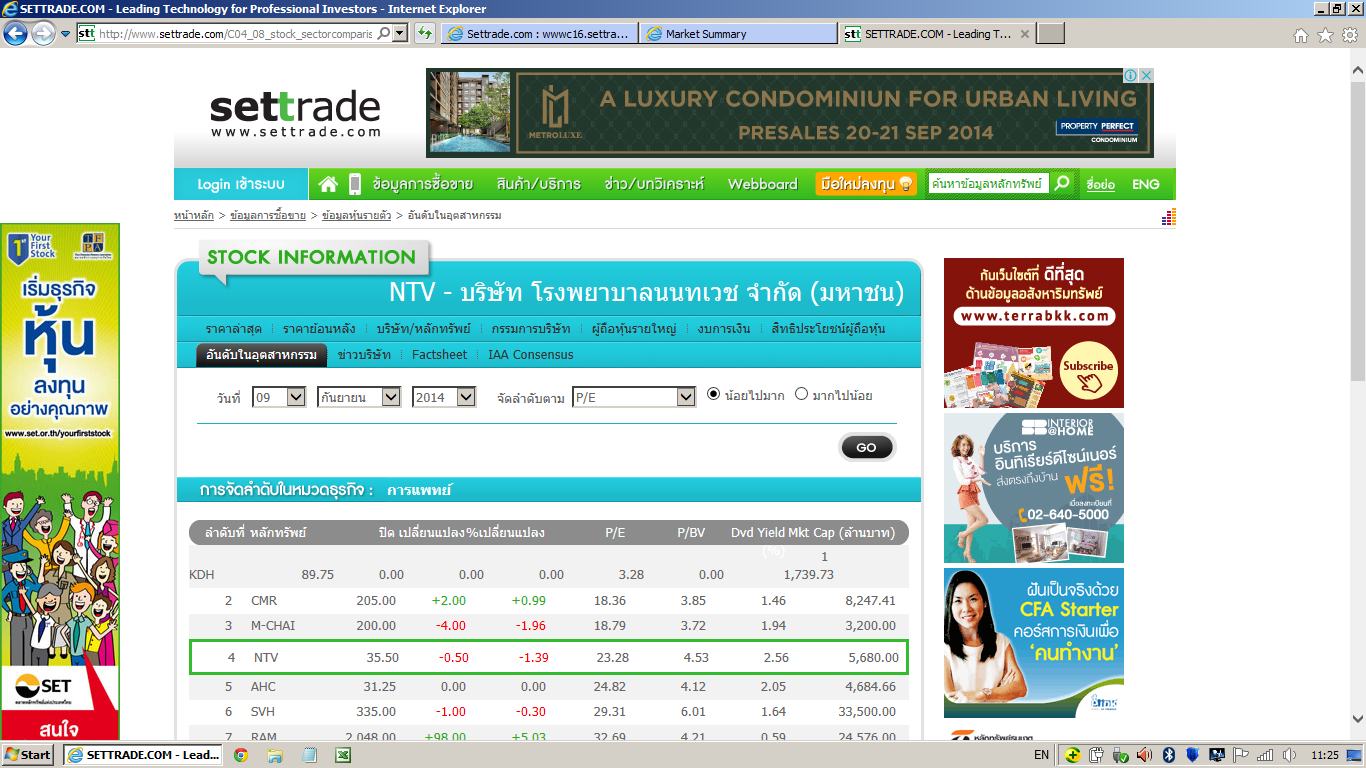Viewport: 1366px width, 768px height.
Task: Open งบการเงิน tab
Action: pyautogui.click(x=724, y=329)
